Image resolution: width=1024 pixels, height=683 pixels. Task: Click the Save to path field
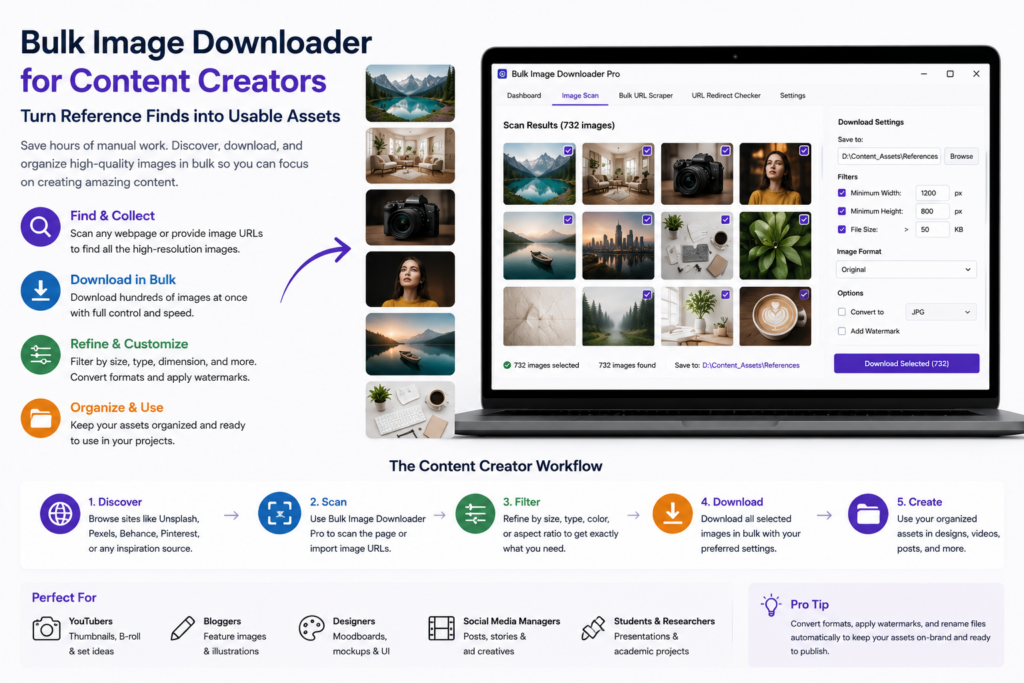889,156
